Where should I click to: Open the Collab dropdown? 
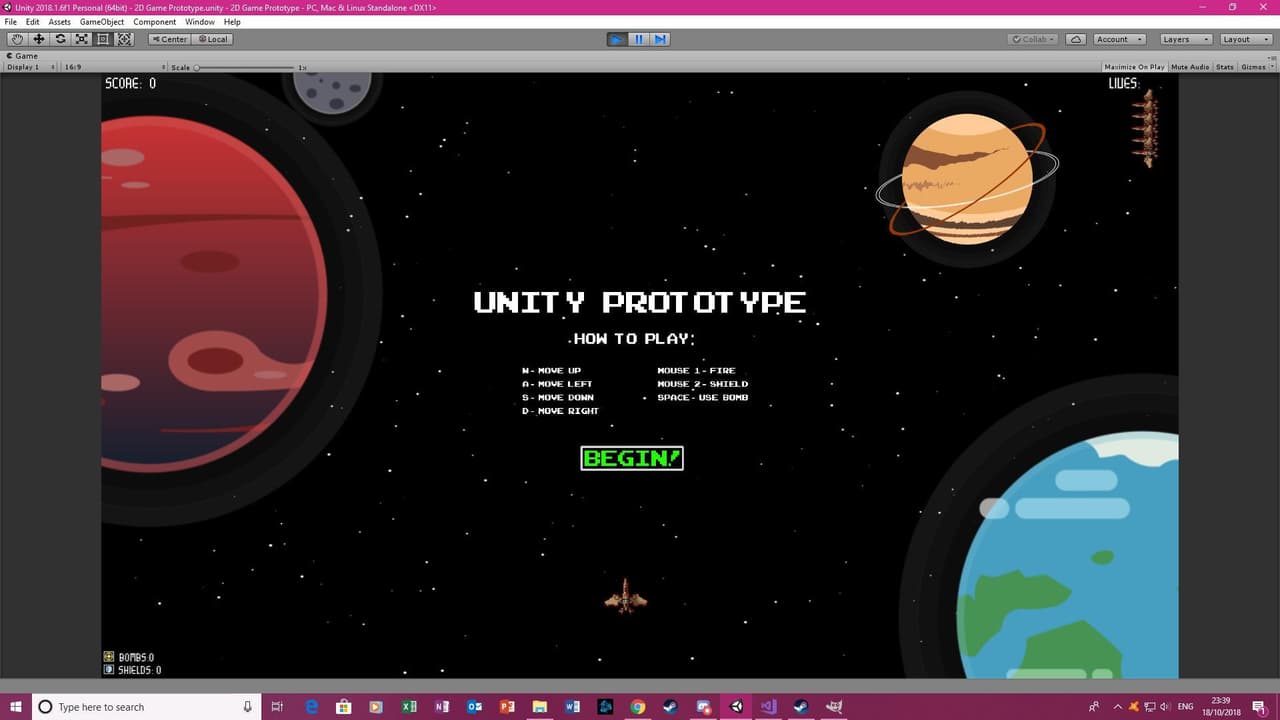pos(1034,39)
